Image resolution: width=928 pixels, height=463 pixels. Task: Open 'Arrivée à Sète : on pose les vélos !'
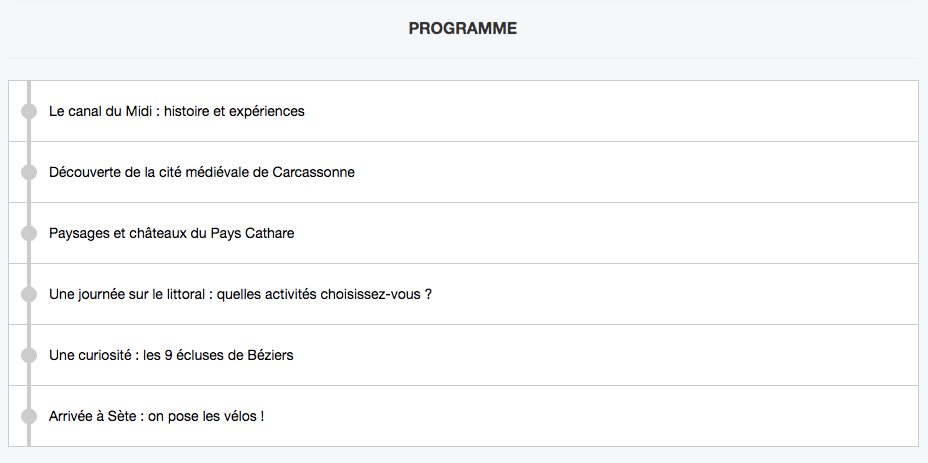click(x=156, y=416)
